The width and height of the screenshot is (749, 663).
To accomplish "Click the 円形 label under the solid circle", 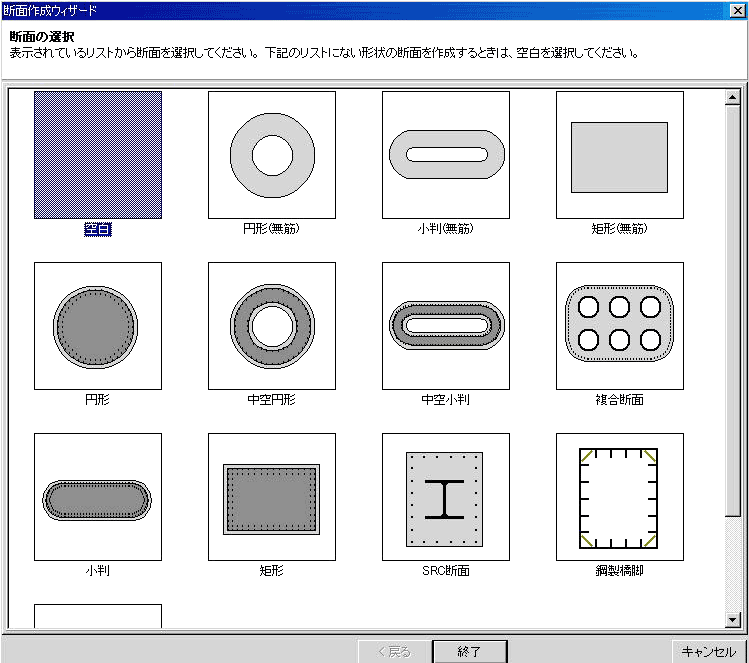I will [x=97, y=399].
